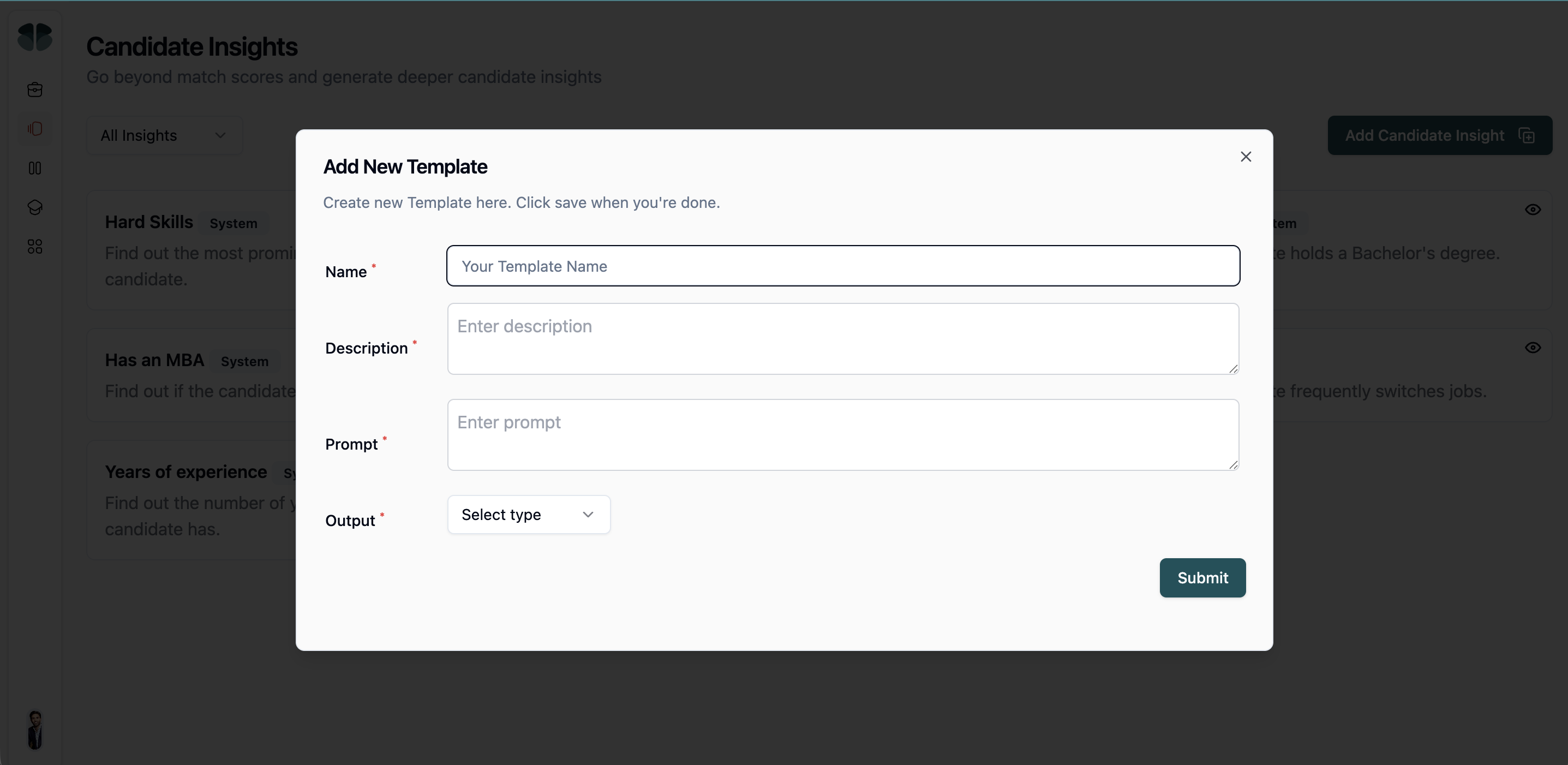
Task: Select the red insights icon in sidebar
Action: pyautogui.click(x=35, y=128)
